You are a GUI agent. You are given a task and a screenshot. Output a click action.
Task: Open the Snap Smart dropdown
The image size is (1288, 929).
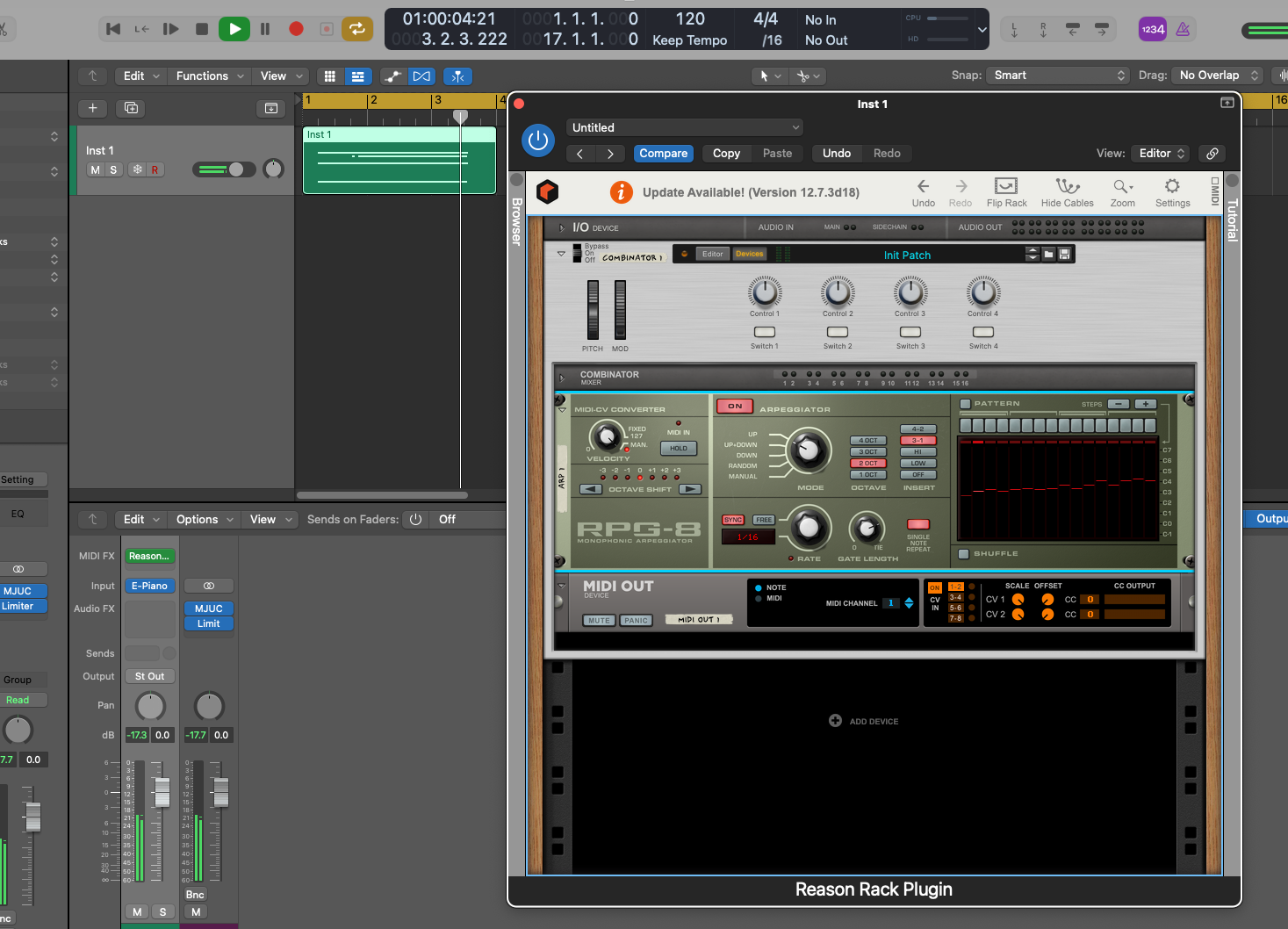pyautogui.click(x=1058, y=76)
